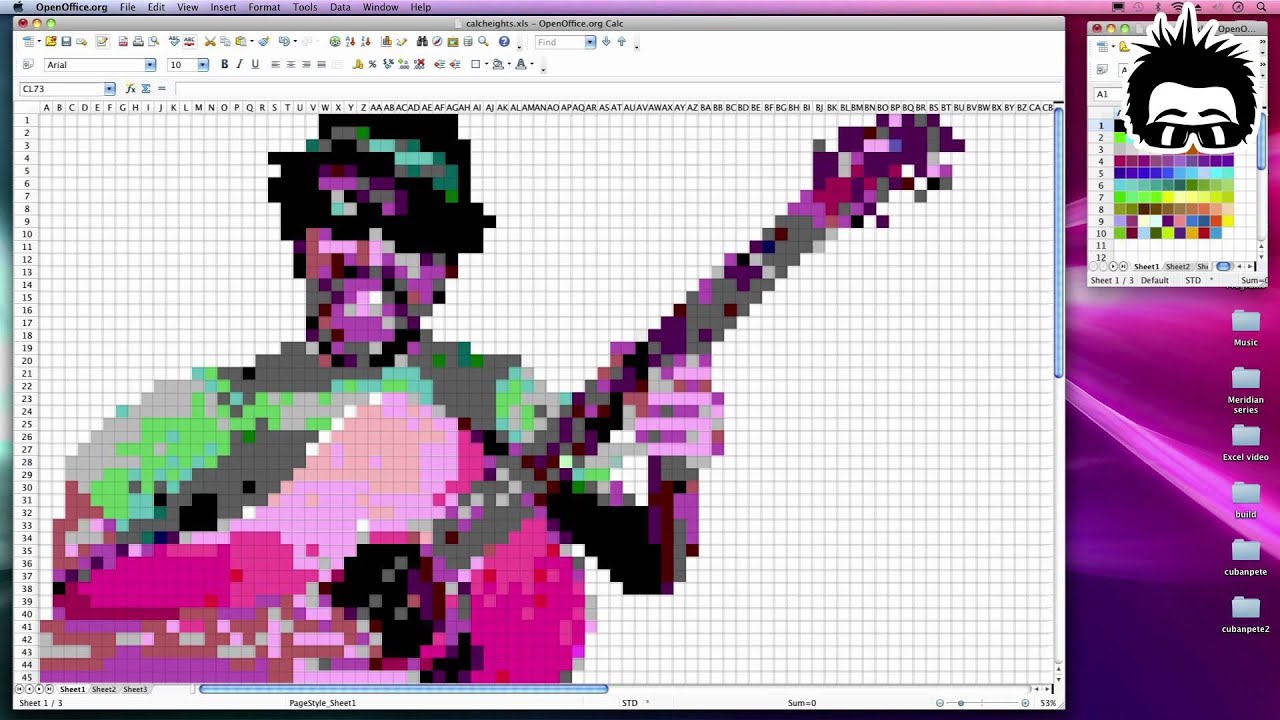Open the Find field dropdown arrow

pyautogui.click(x=590, y=42)
